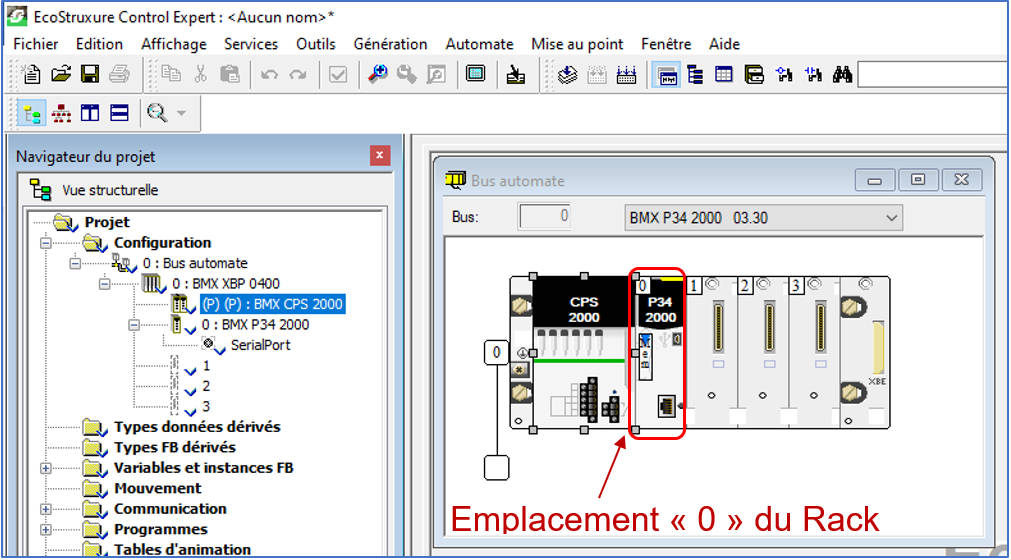Viewport: 1011px width, 560px height.
Task: Open a project with the folder icon
Action: pos(61,75)
